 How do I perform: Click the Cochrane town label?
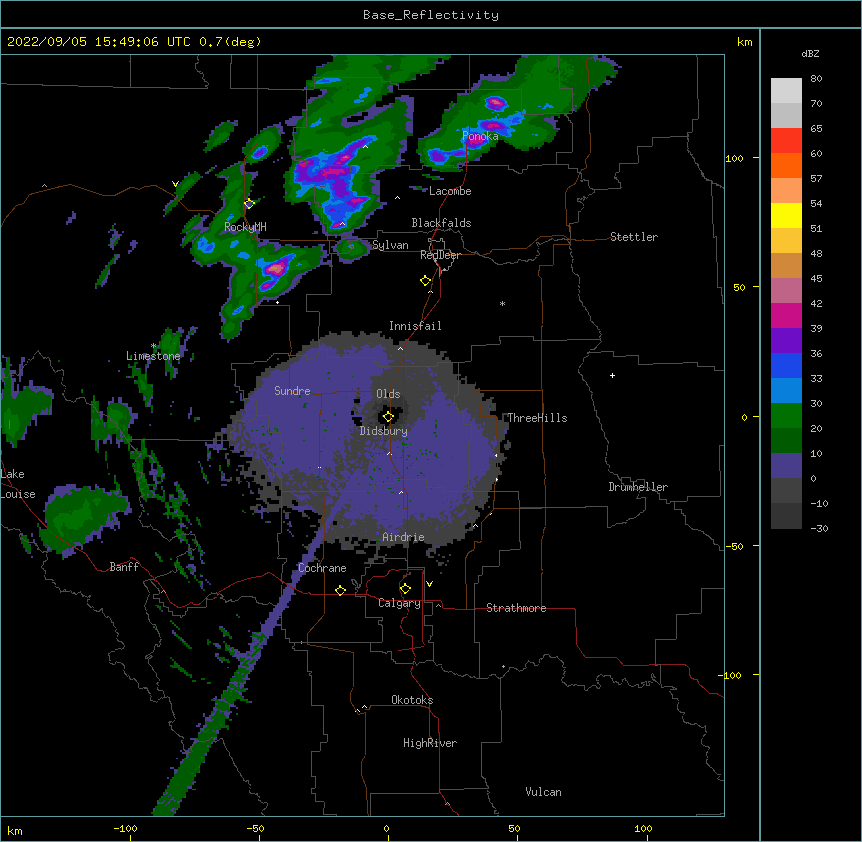point(322,568)
